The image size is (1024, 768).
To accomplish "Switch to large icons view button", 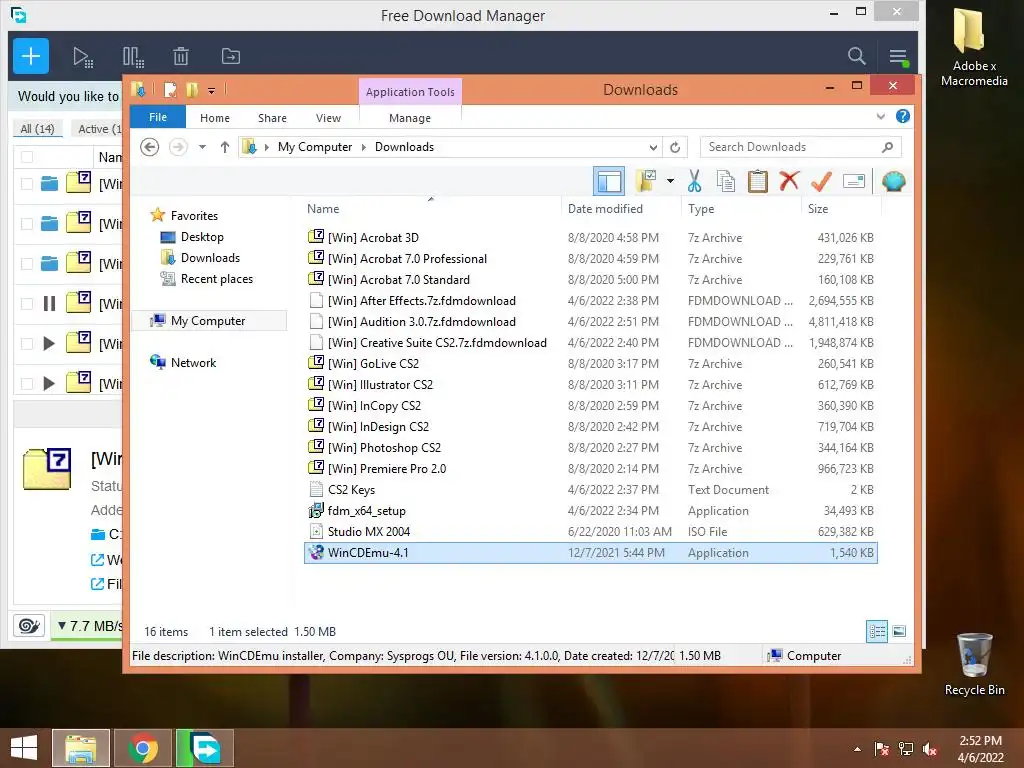I will pyautogui.click(x=899, y=631).
